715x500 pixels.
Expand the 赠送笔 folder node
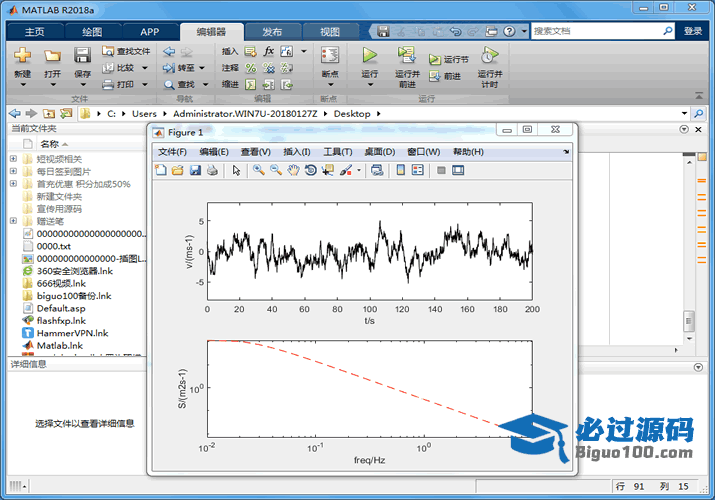click(13, 222)
